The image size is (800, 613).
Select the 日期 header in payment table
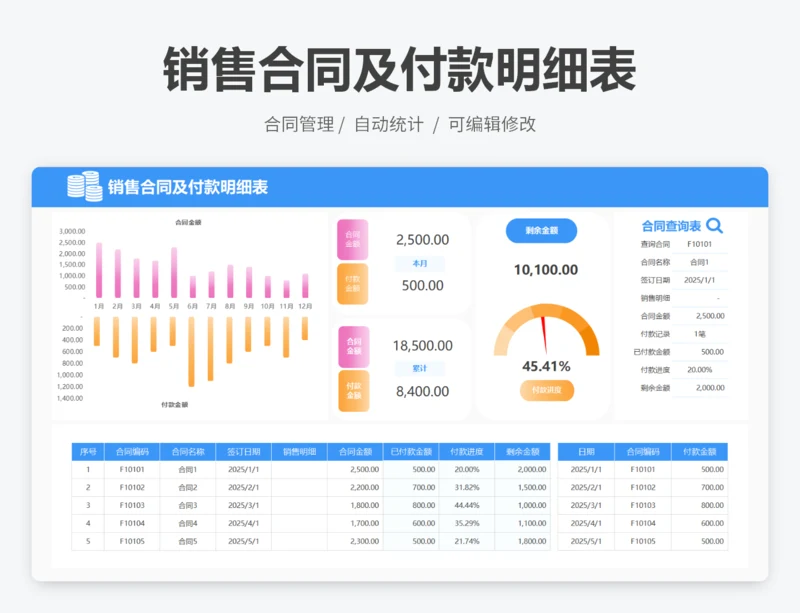point(586,452)
